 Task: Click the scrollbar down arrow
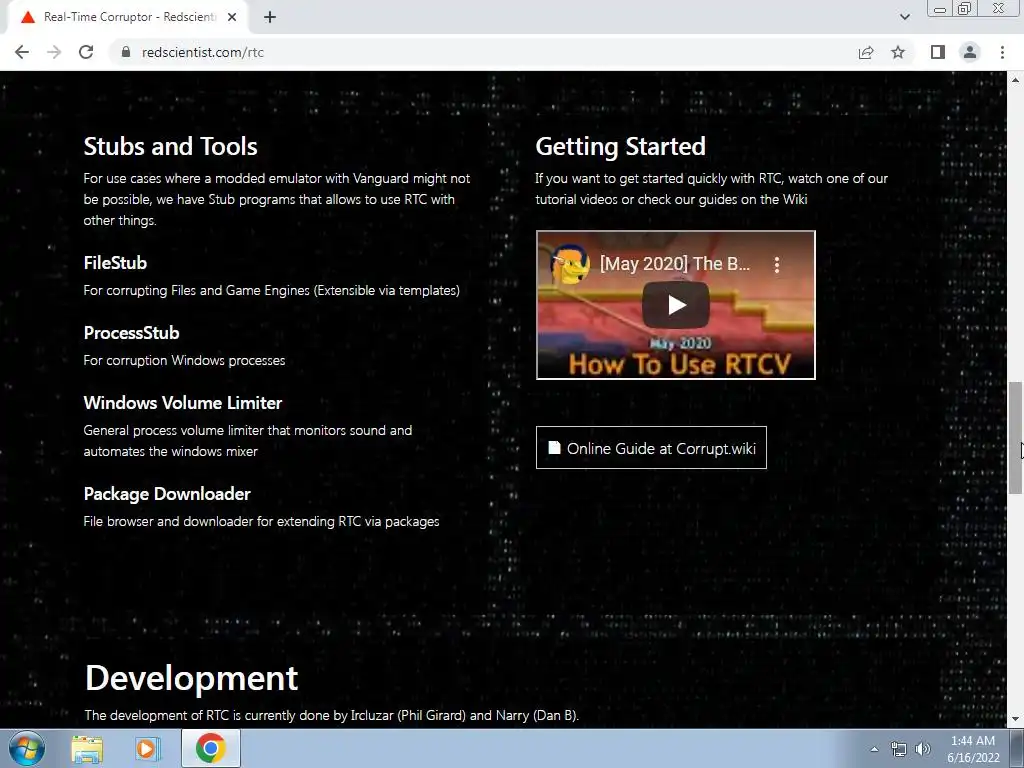coord(1015,719)
